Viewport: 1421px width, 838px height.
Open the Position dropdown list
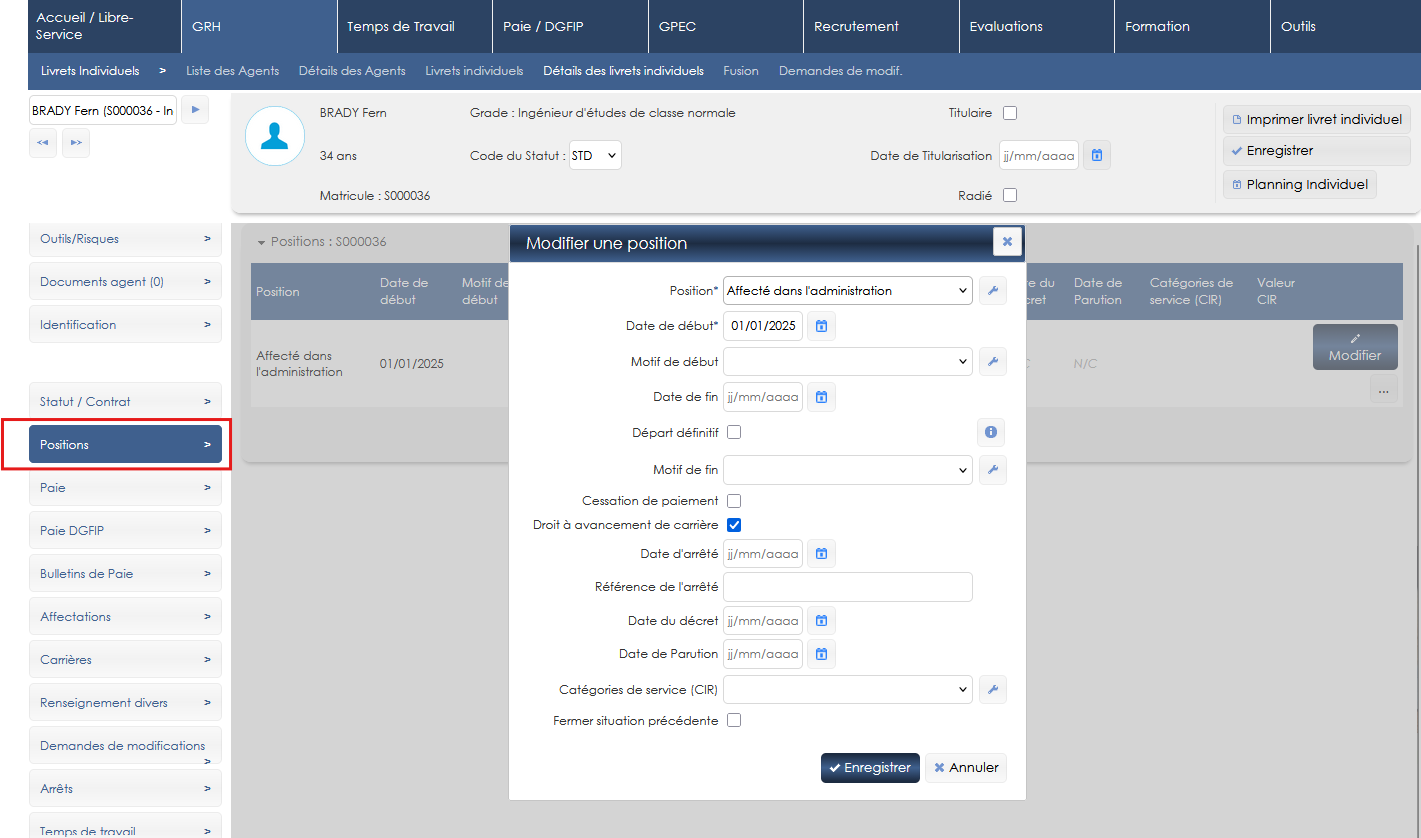(847, 291)
